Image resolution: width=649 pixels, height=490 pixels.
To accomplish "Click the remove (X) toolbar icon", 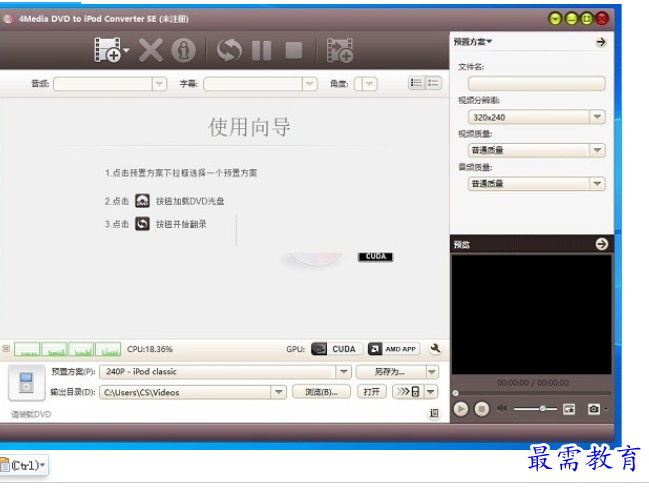I will pos(151,50).
